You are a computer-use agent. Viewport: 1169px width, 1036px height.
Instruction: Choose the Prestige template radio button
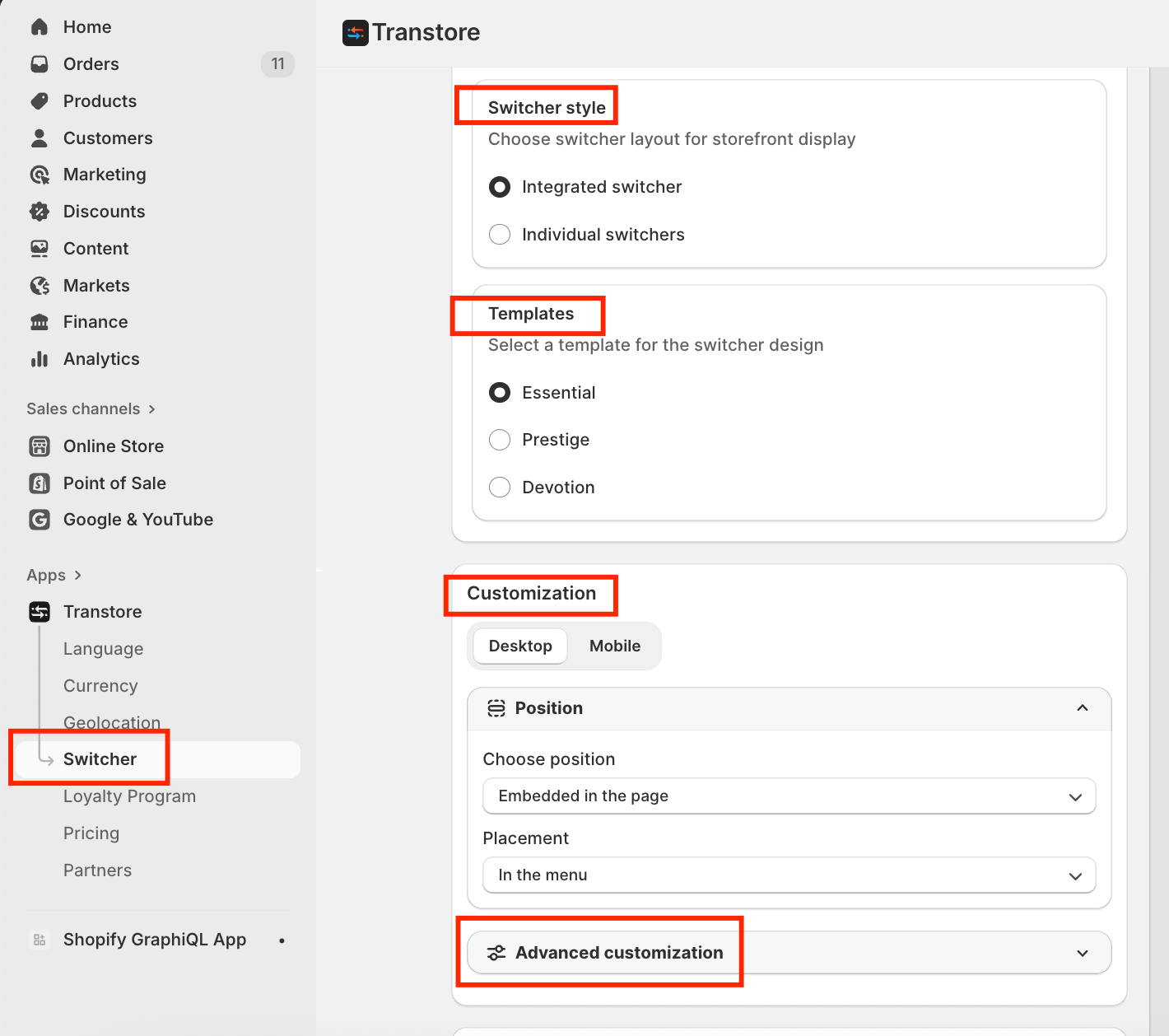point(500,440)
